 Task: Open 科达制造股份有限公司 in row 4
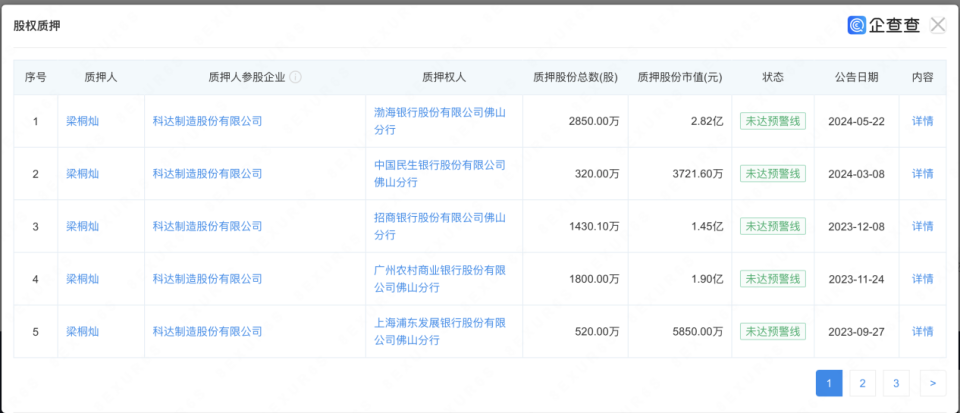[x=208, y=279]
